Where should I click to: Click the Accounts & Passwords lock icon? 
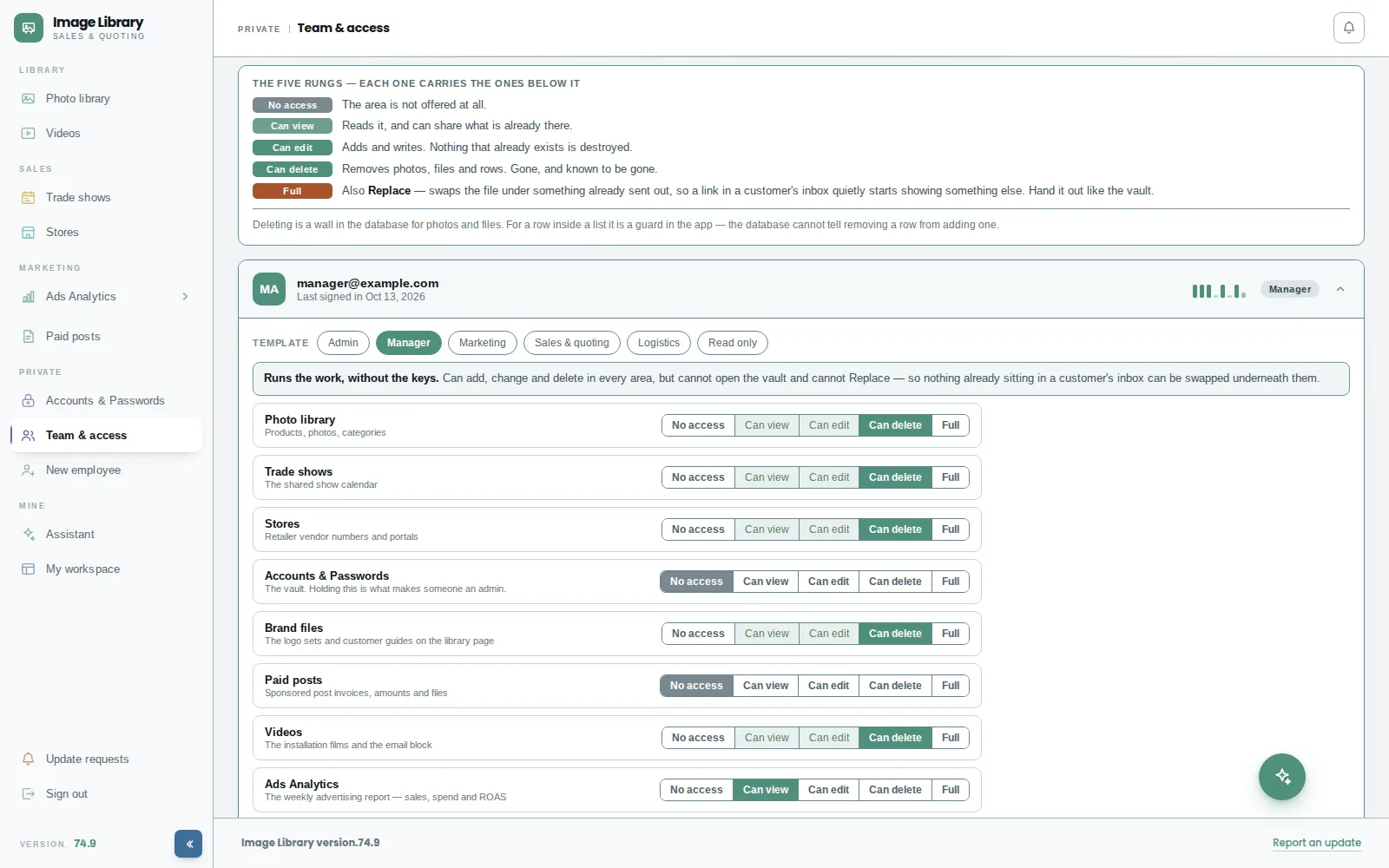click(29, 401)
